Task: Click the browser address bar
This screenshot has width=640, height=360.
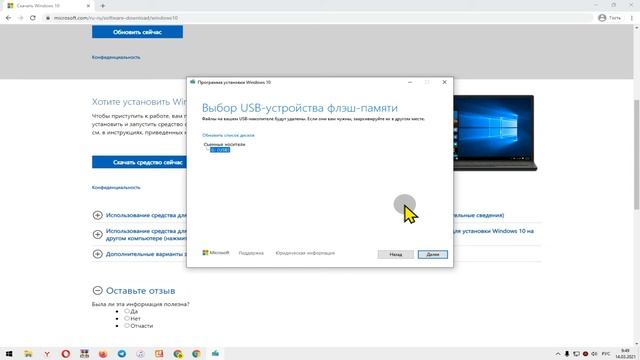Action: click(x=318, y=18)
